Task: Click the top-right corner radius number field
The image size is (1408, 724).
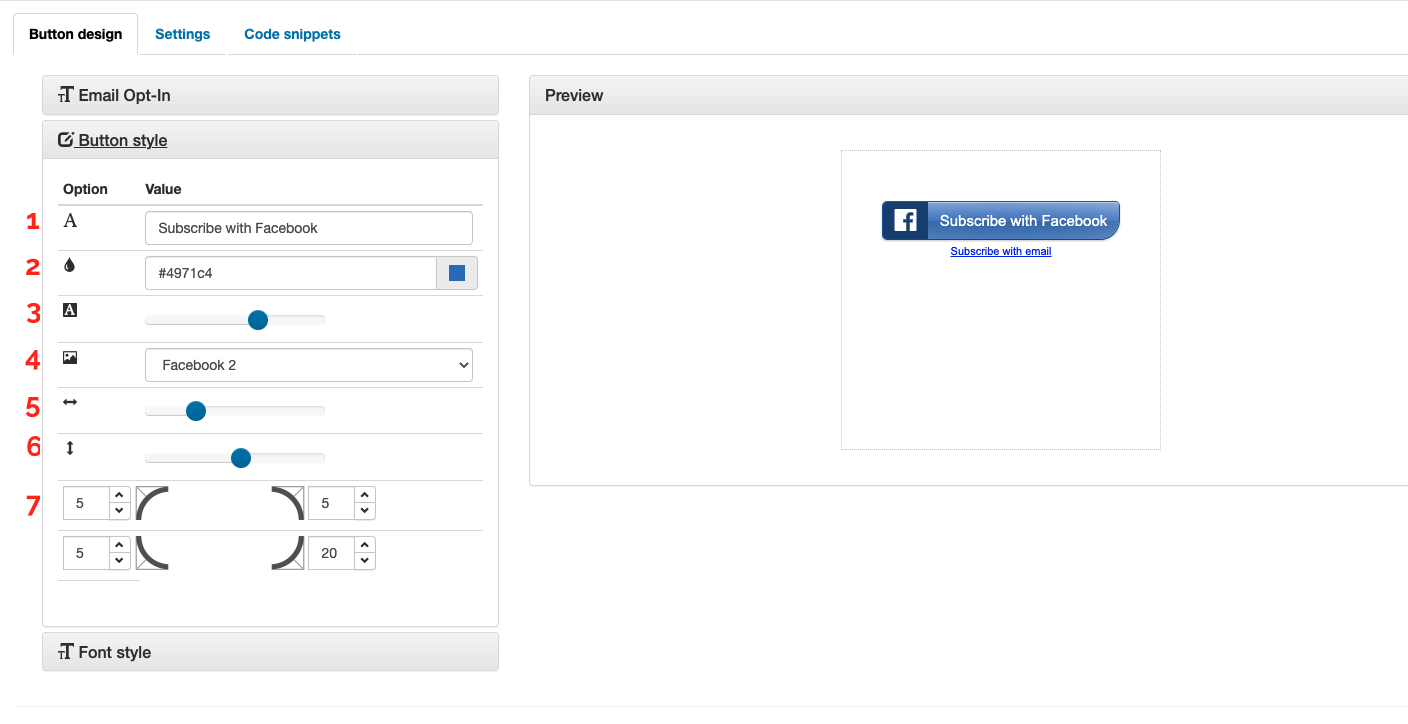Action: (x=331, y=503)
